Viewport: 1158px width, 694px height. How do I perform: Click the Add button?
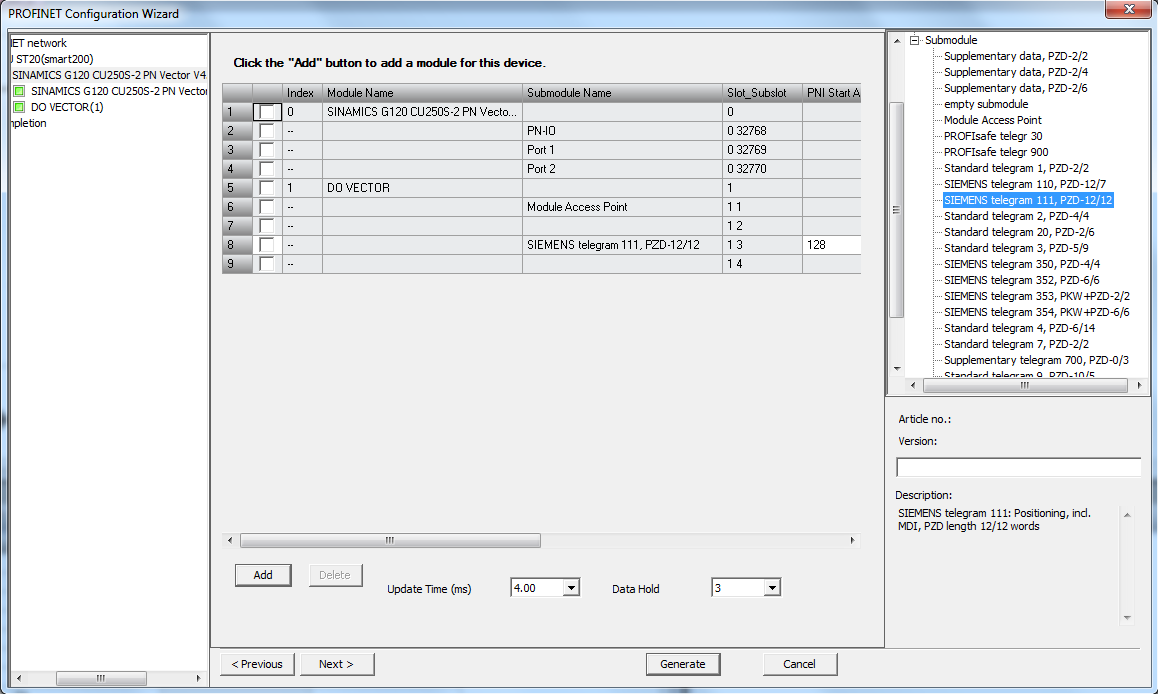(263, 575)
